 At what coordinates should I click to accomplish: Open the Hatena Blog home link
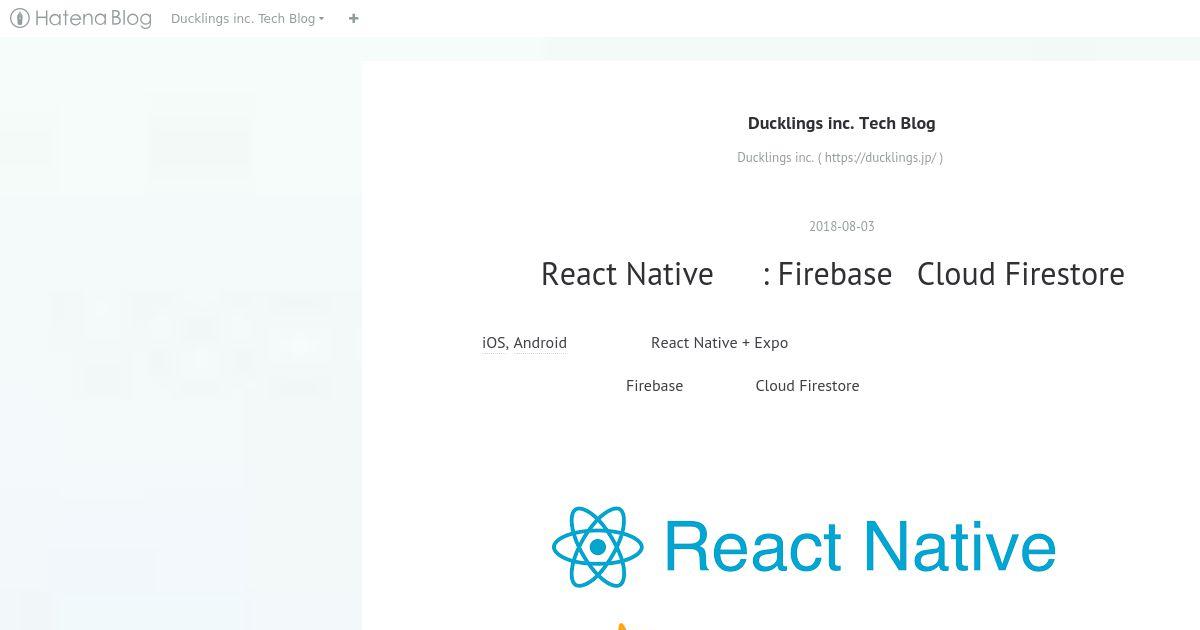click(x=81, y=18)
